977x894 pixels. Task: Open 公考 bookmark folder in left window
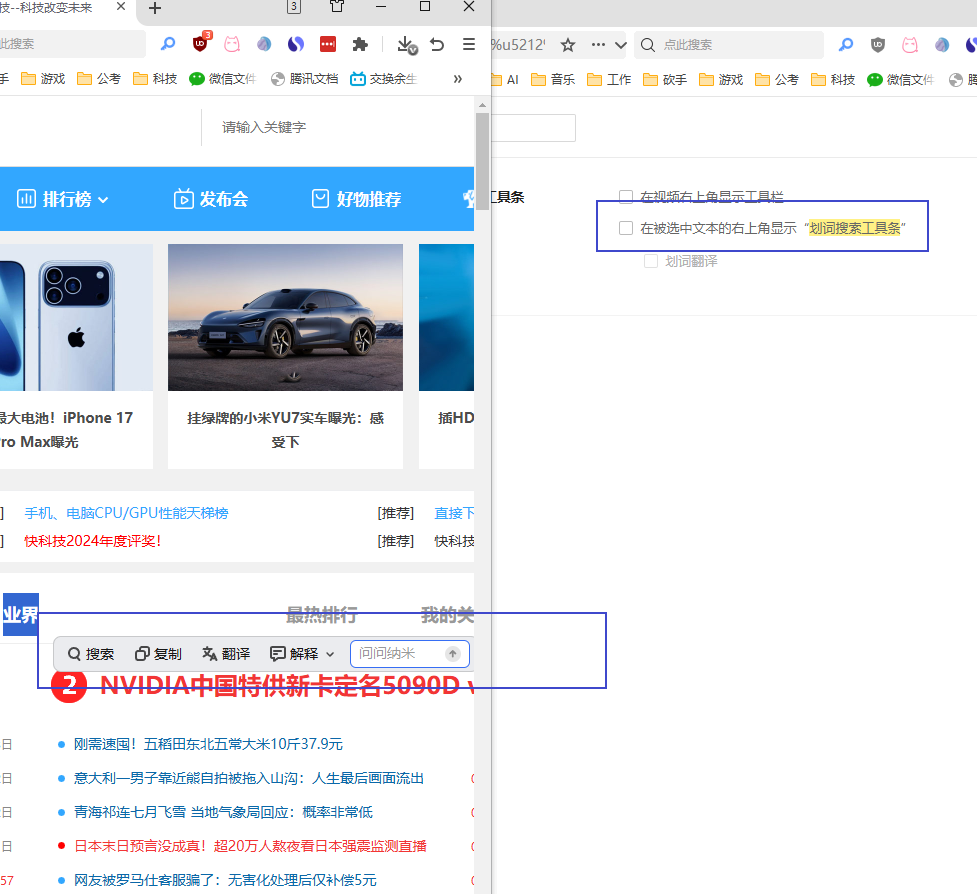click(x=98, y=79)
